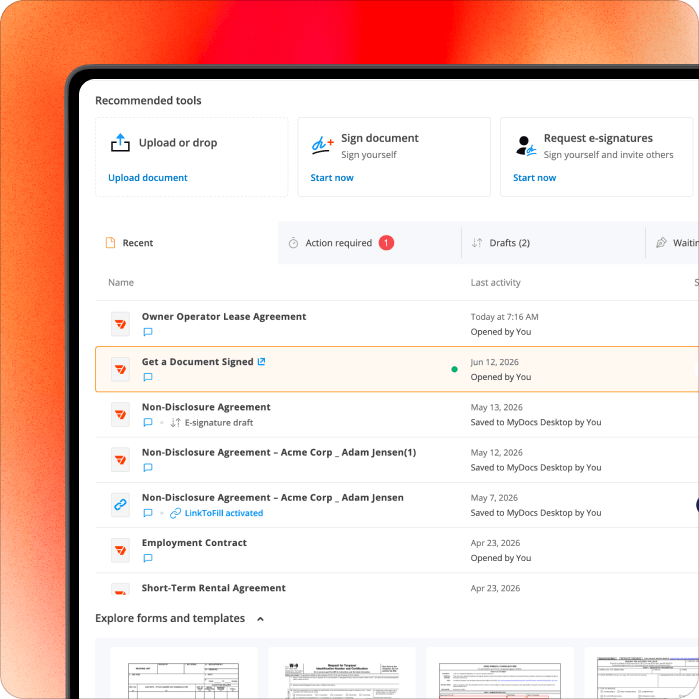The image size is (699, 699).
Task: Click the clock icon on Action required tab
Action: 293,243
